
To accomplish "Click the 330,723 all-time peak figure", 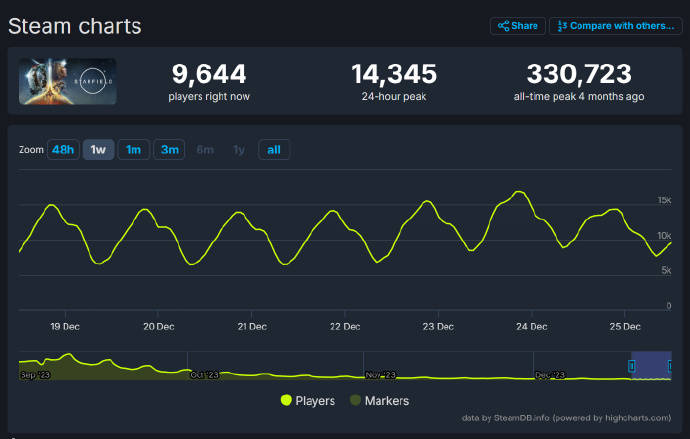I will pyautogui.click(x=579, y=74).
